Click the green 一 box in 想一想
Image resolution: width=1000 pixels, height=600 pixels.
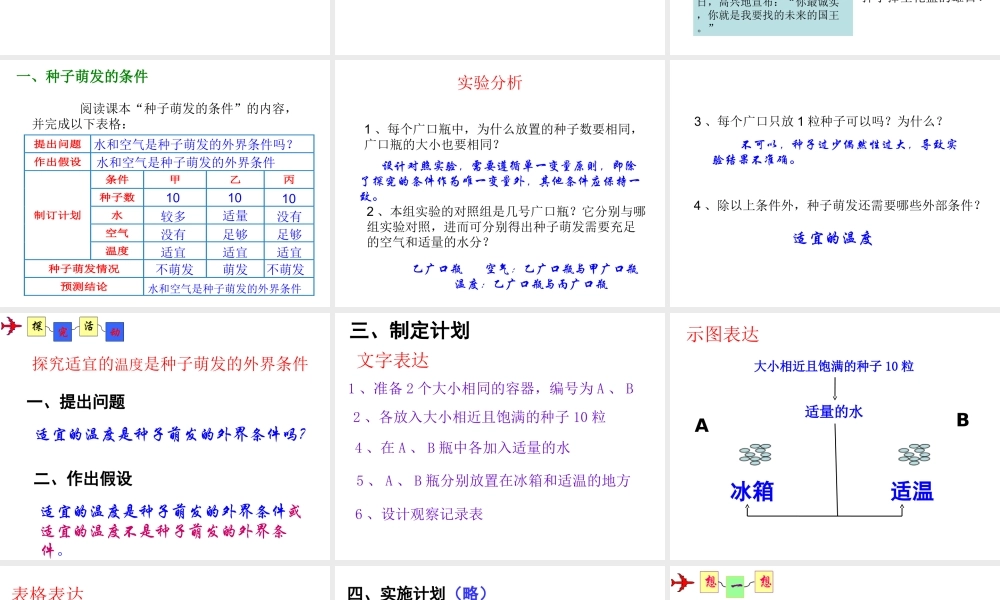pos(735,586)
